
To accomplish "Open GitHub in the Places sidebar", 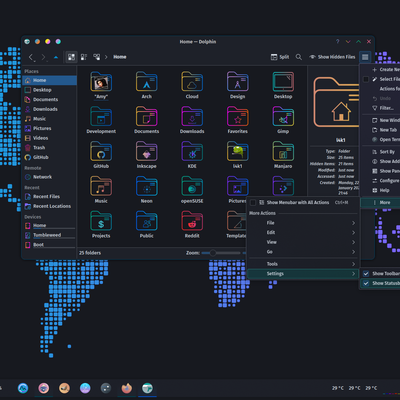I will pos(50,157).
